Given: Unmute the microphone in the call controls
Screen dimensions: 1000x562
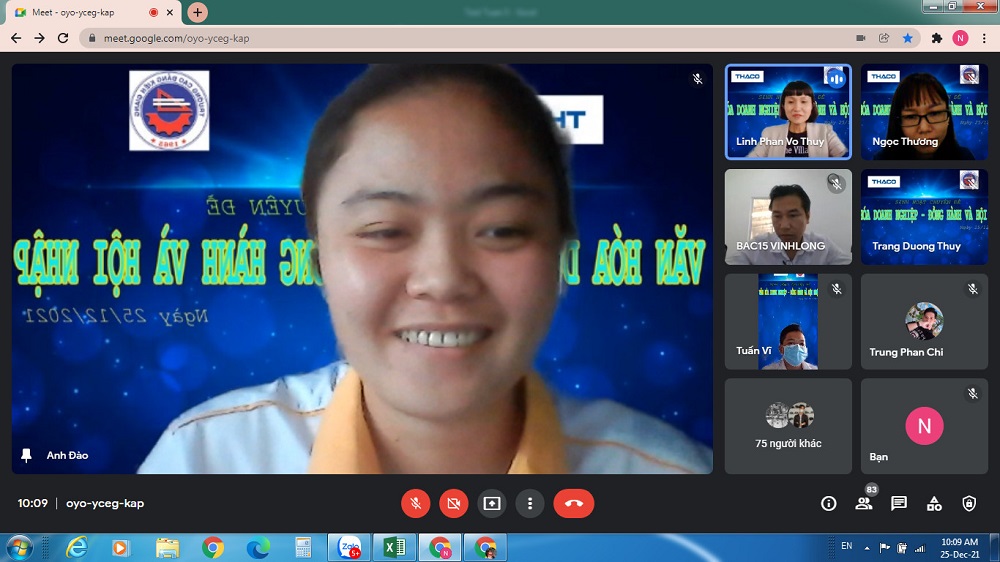Looking at the screenshot, I should [415, 504].
